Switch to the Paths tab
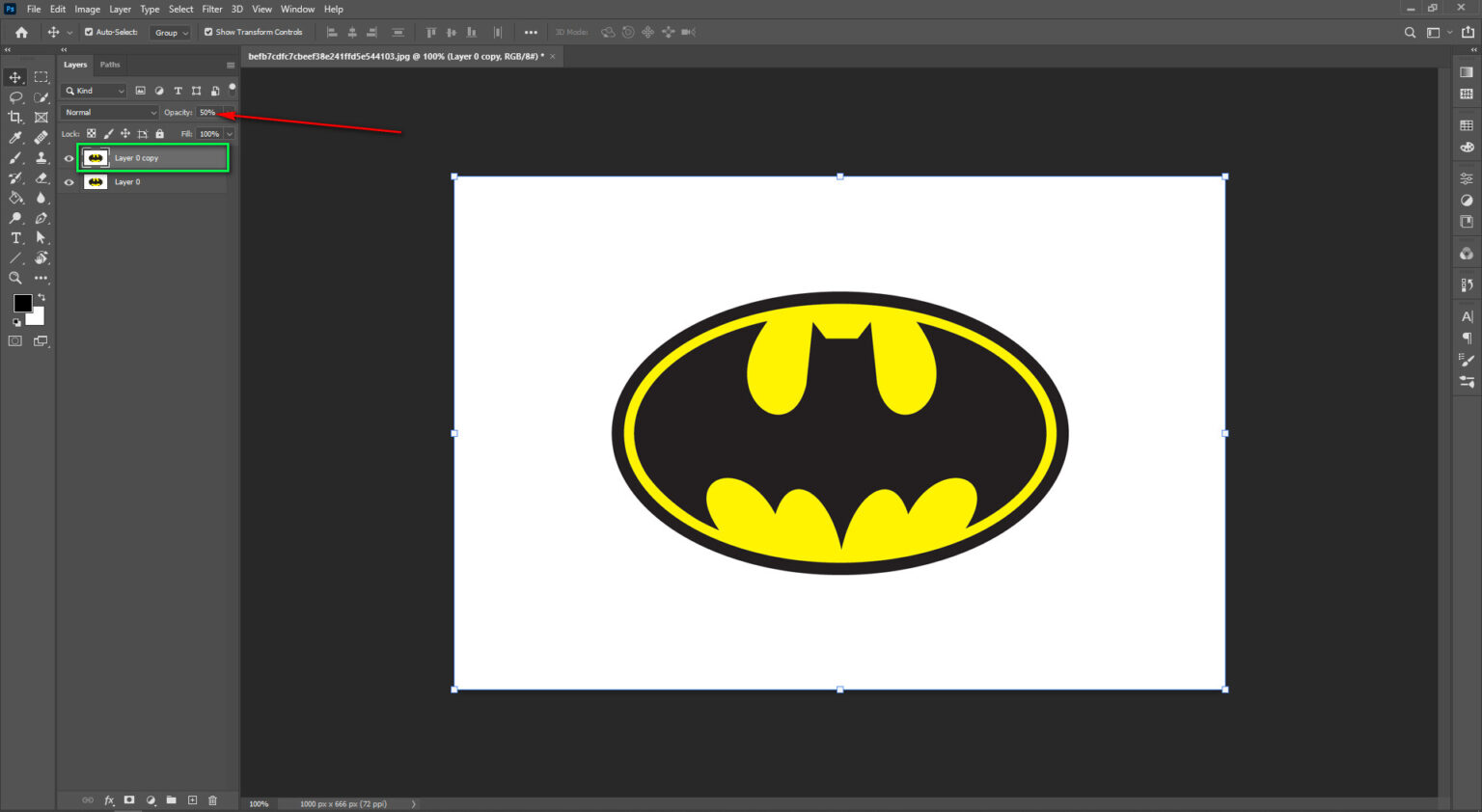Viewport: 1482px width, 812px height. click(x=110, y=65)
